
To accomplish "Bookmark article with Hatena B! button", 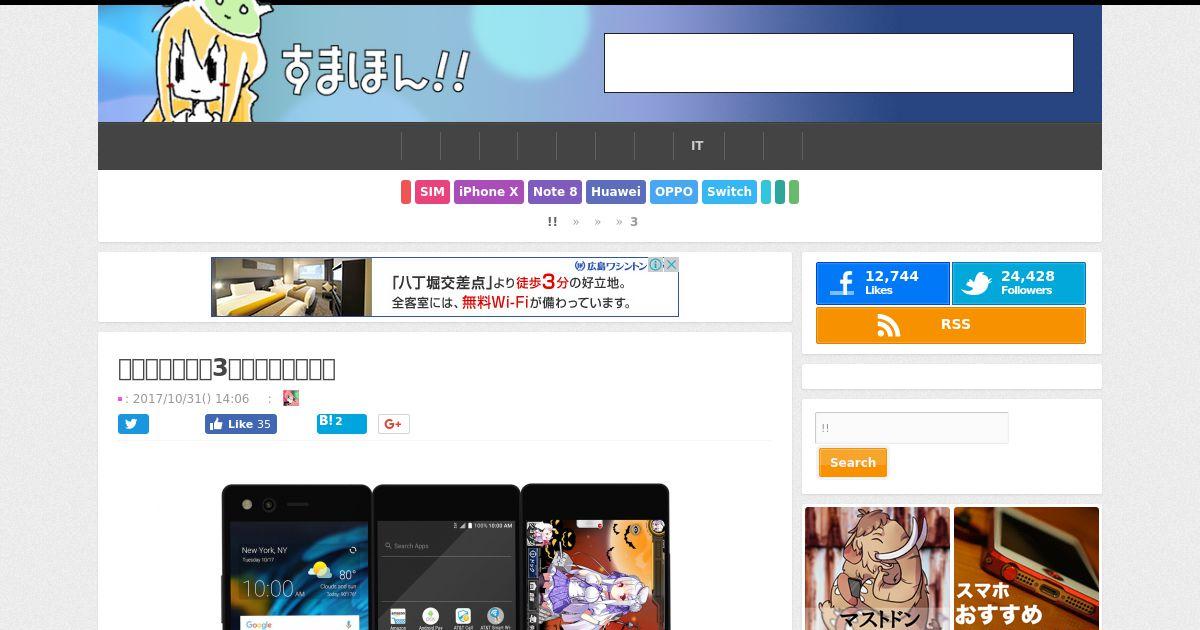I will coord(342,423).
